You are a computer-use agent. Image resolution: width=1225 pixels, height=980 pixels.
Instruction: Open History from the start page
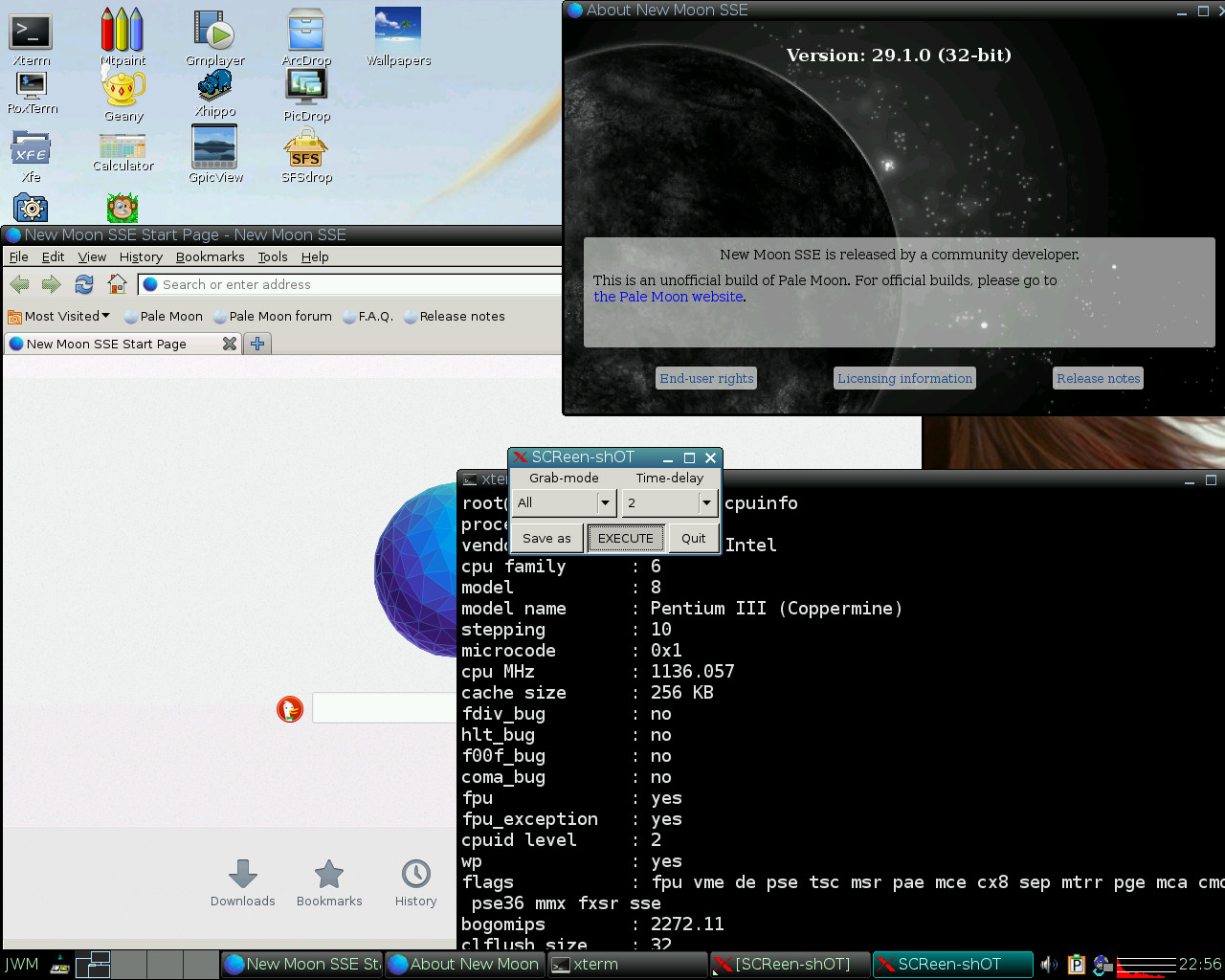coord(415,882)
